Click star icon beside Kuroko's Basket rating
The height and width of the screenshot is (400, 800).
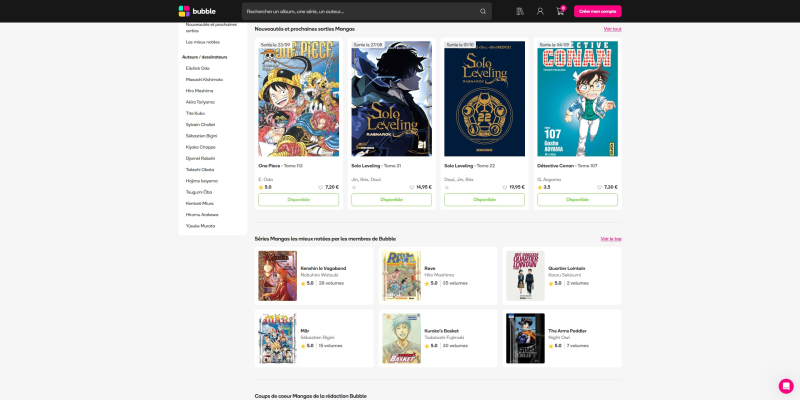click(427, 346)
